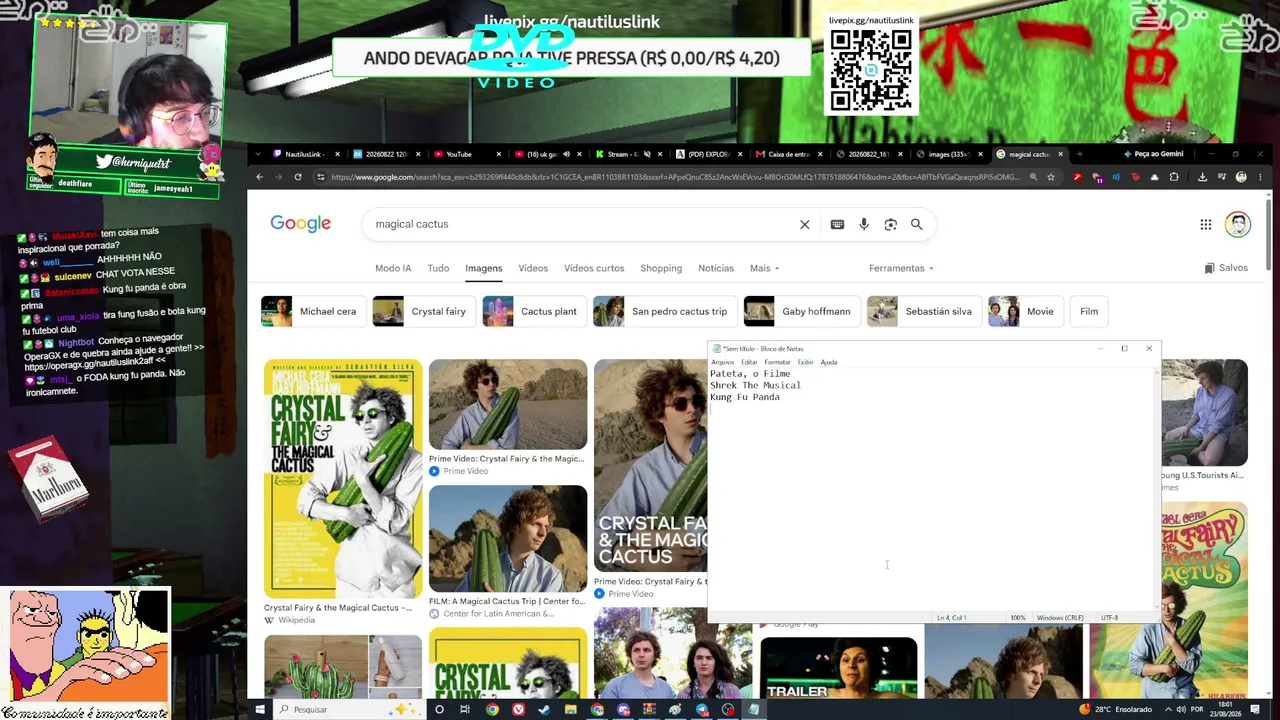Click the Peça ao Gemini button
Screen dimensions: 1280x720
[x=1154, y=154]
